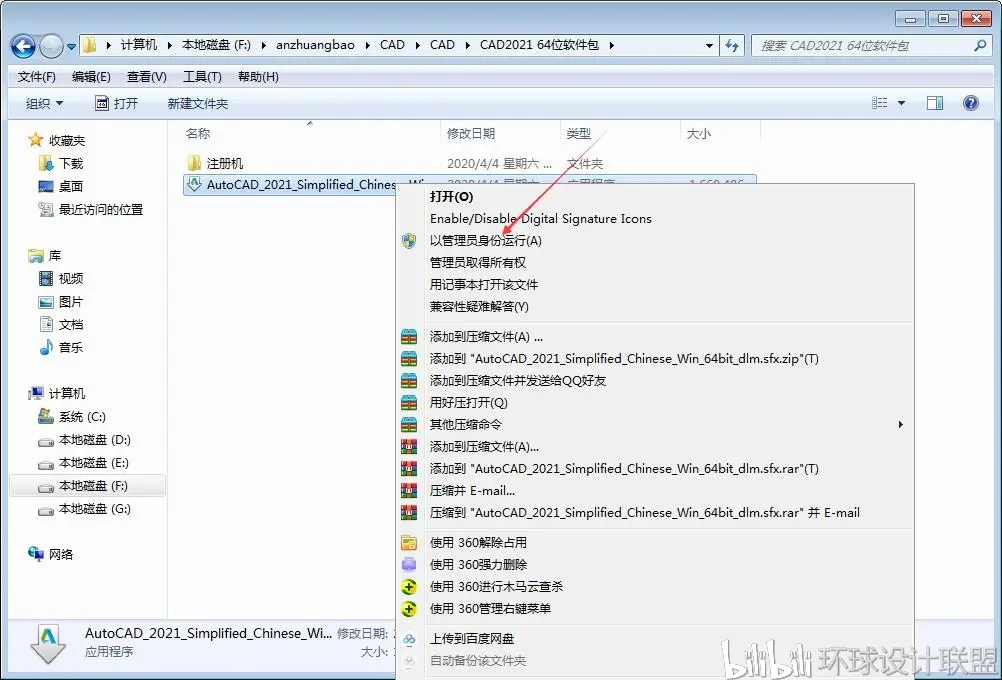The width and height of the screenshot is (1002, 680).
Task: Choose 上传到百度网盘
Action: pos(472,638)
